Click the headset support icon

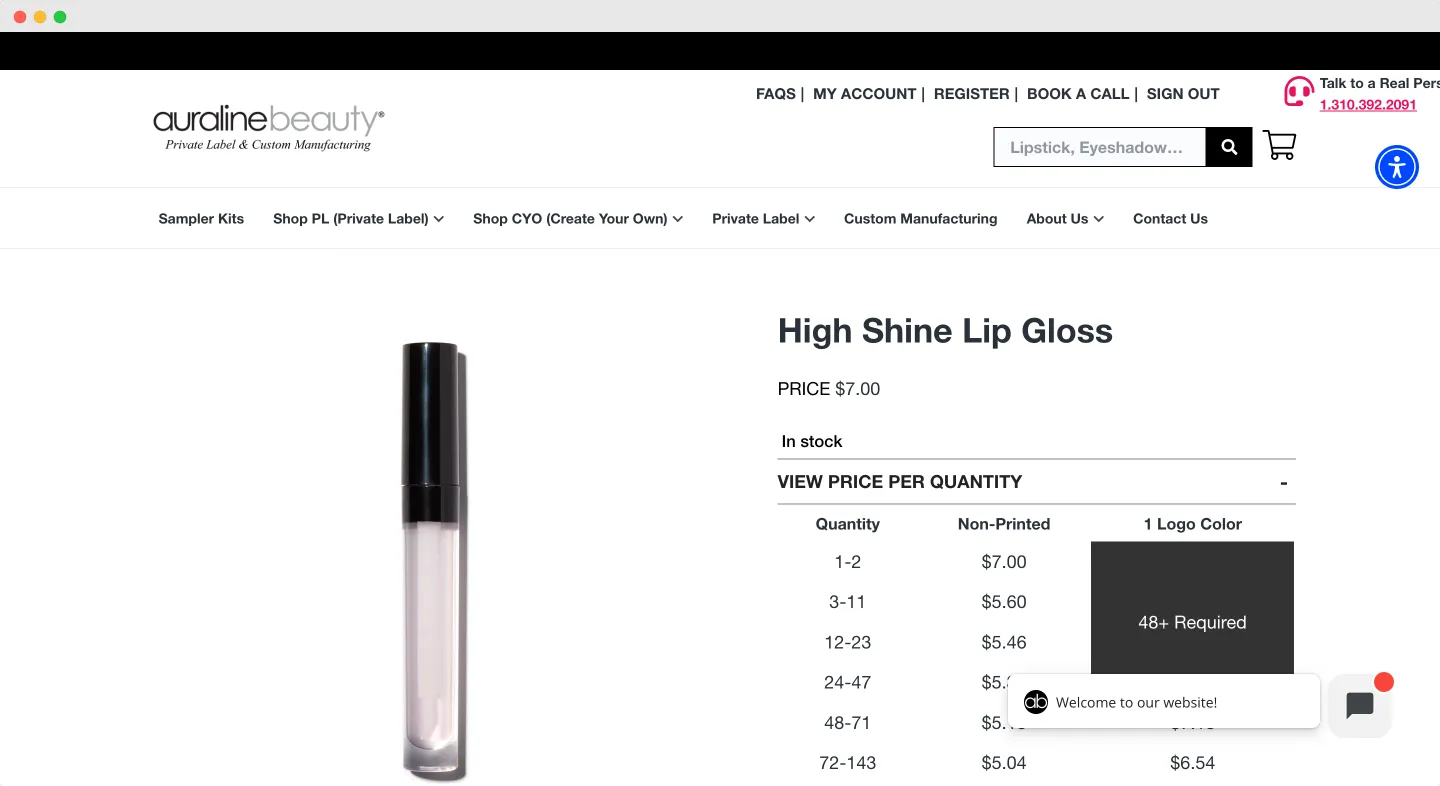tap(1298, 92)
